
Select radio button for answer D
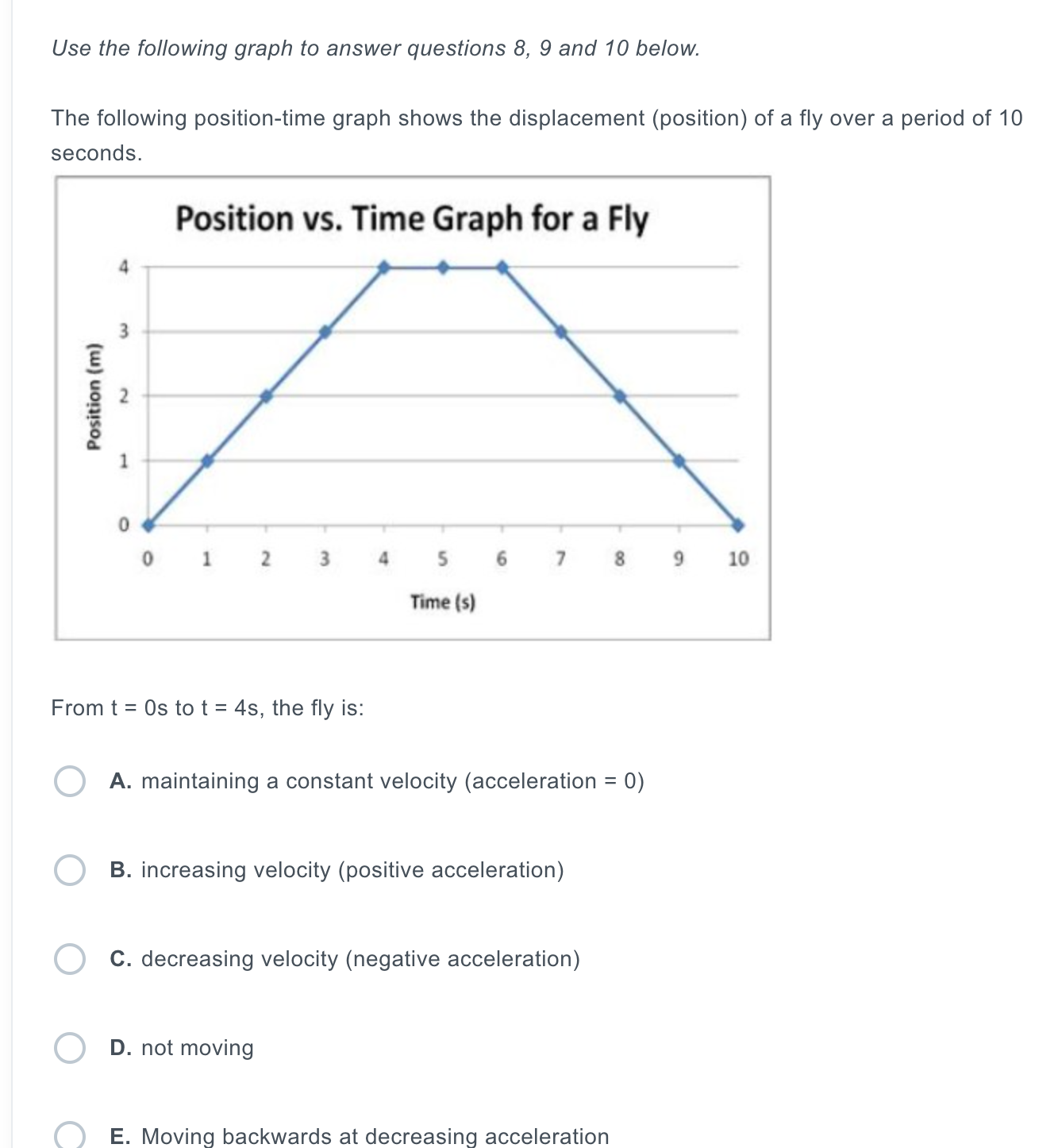(70, 1049)
